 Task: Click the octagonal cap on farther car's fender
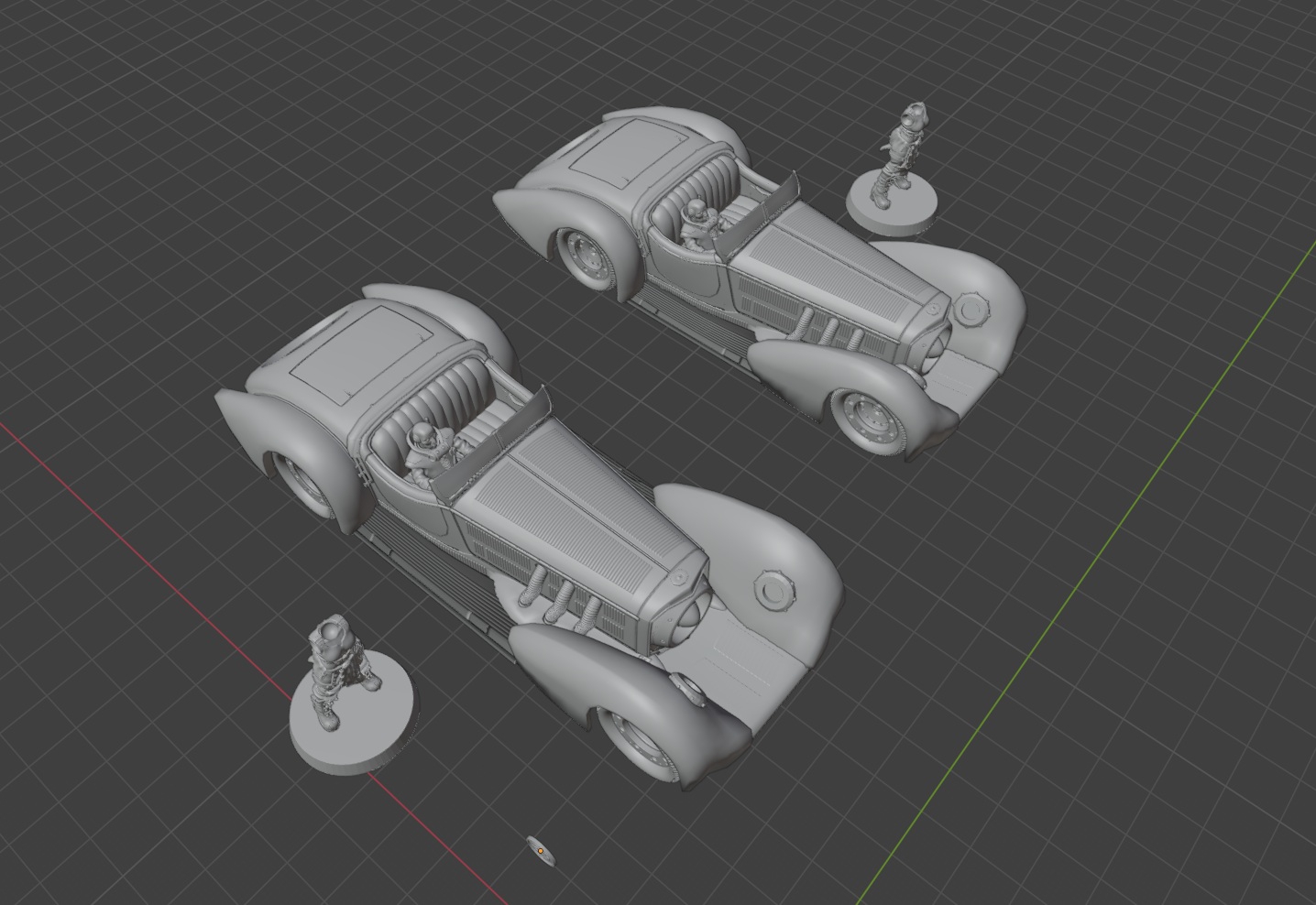click(x=971, y=309)
